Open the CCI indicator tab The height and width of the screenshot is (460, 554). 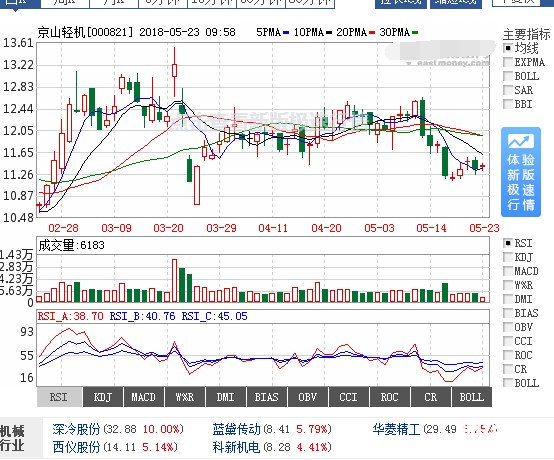(x=349, y=397)
